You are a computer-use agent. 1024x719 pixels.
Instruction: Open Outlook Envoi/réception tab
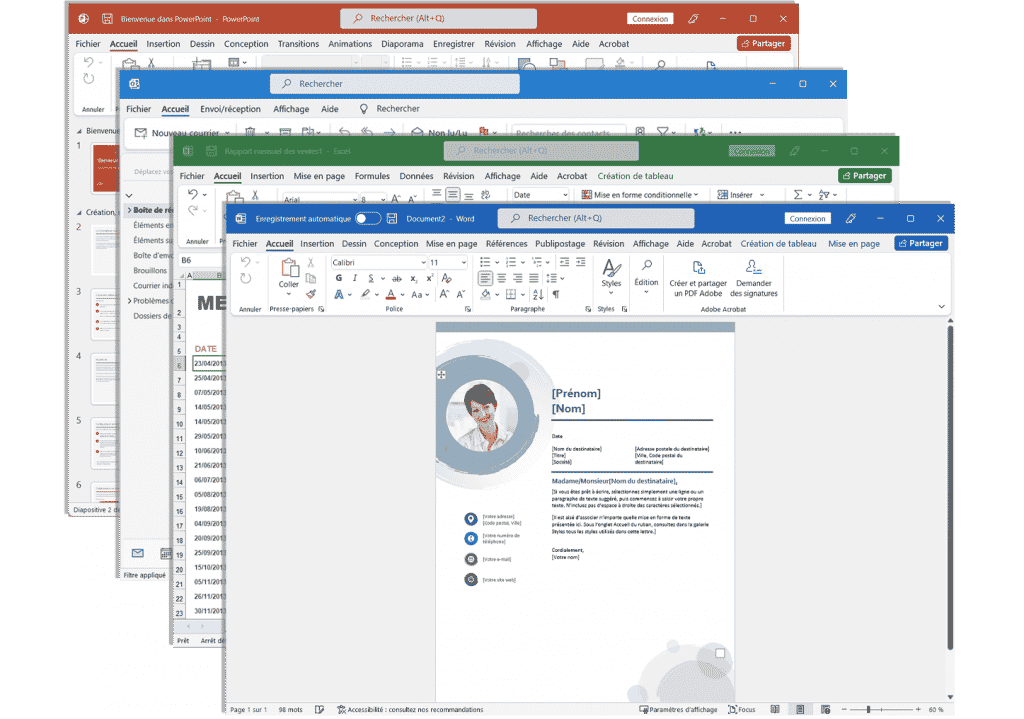230,109
